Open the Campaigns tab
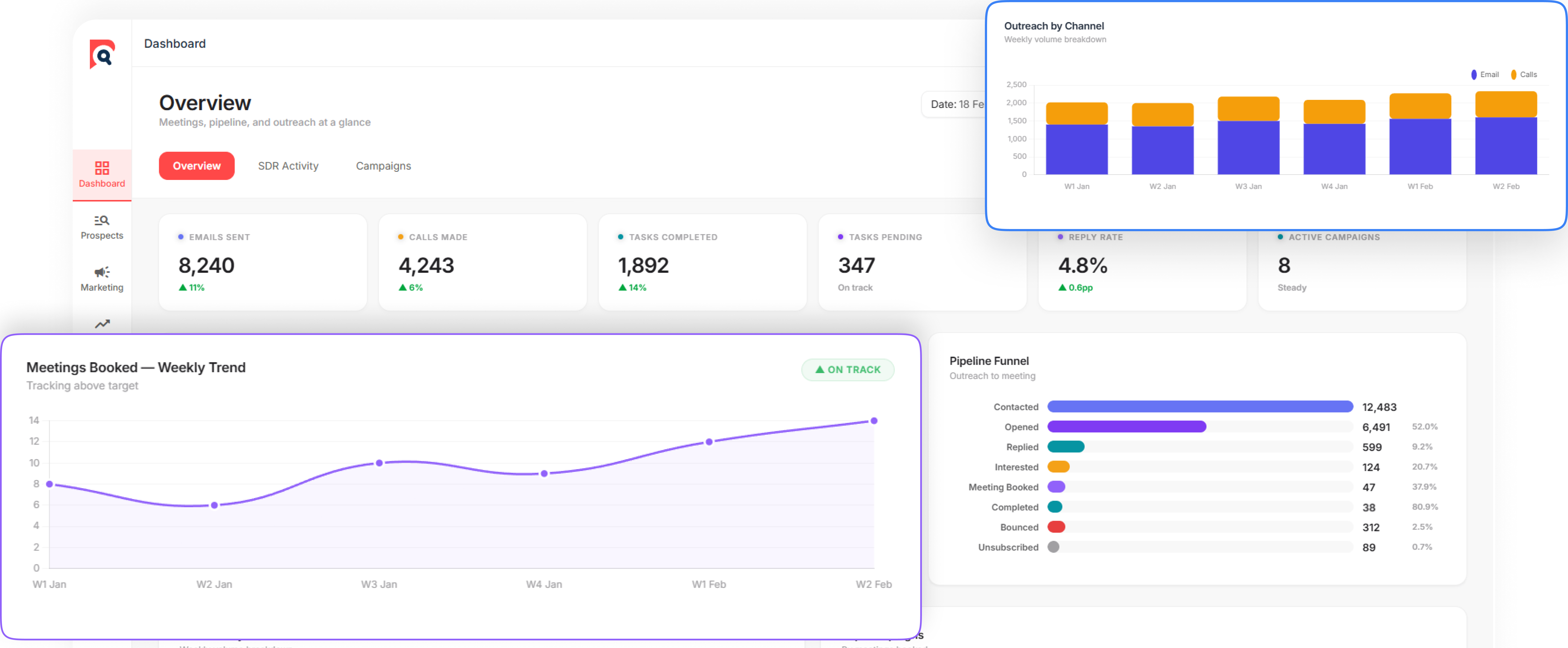This screenshot has height=648, width=1568. [383, 166]
